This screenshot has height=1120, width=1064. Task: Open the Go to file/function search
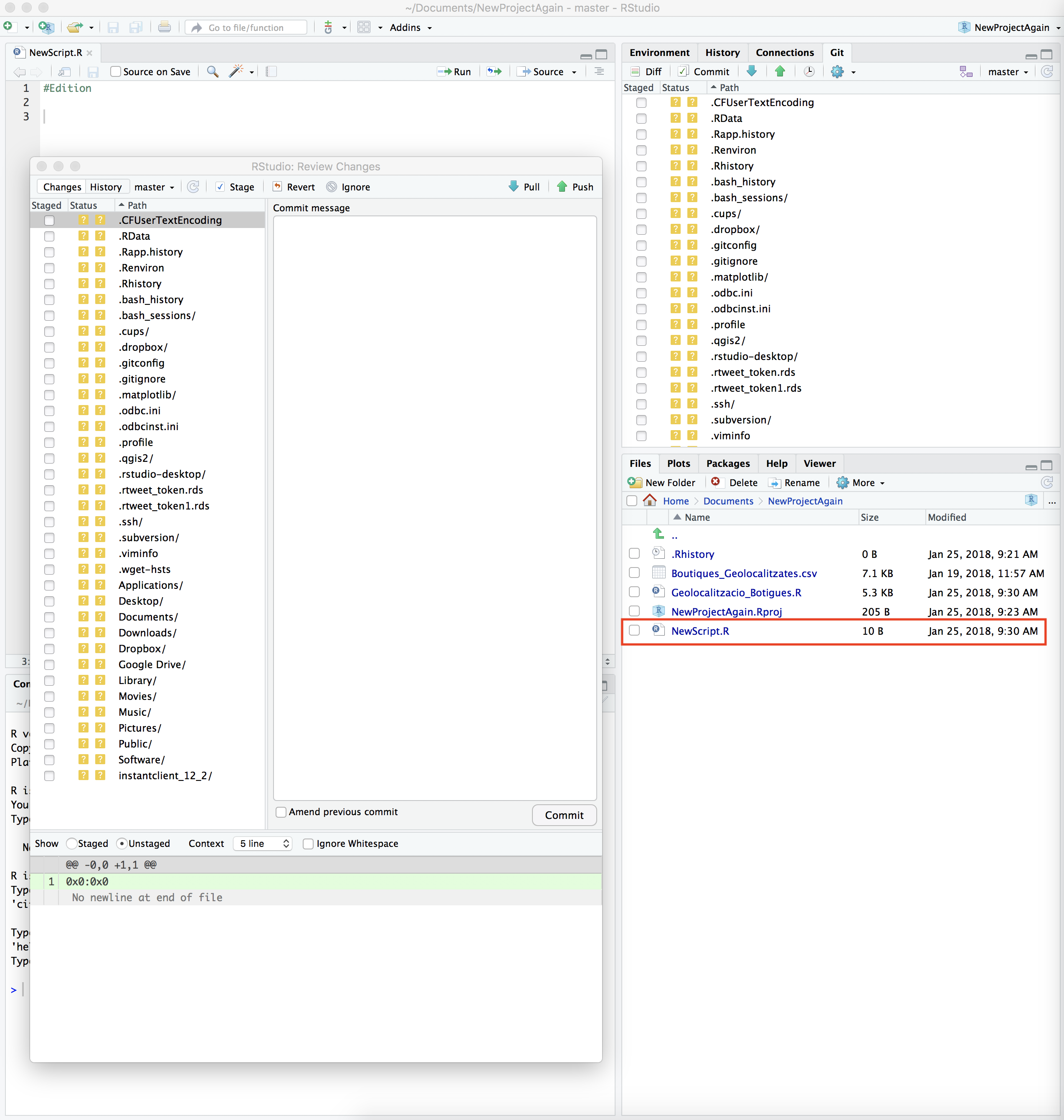246,27
